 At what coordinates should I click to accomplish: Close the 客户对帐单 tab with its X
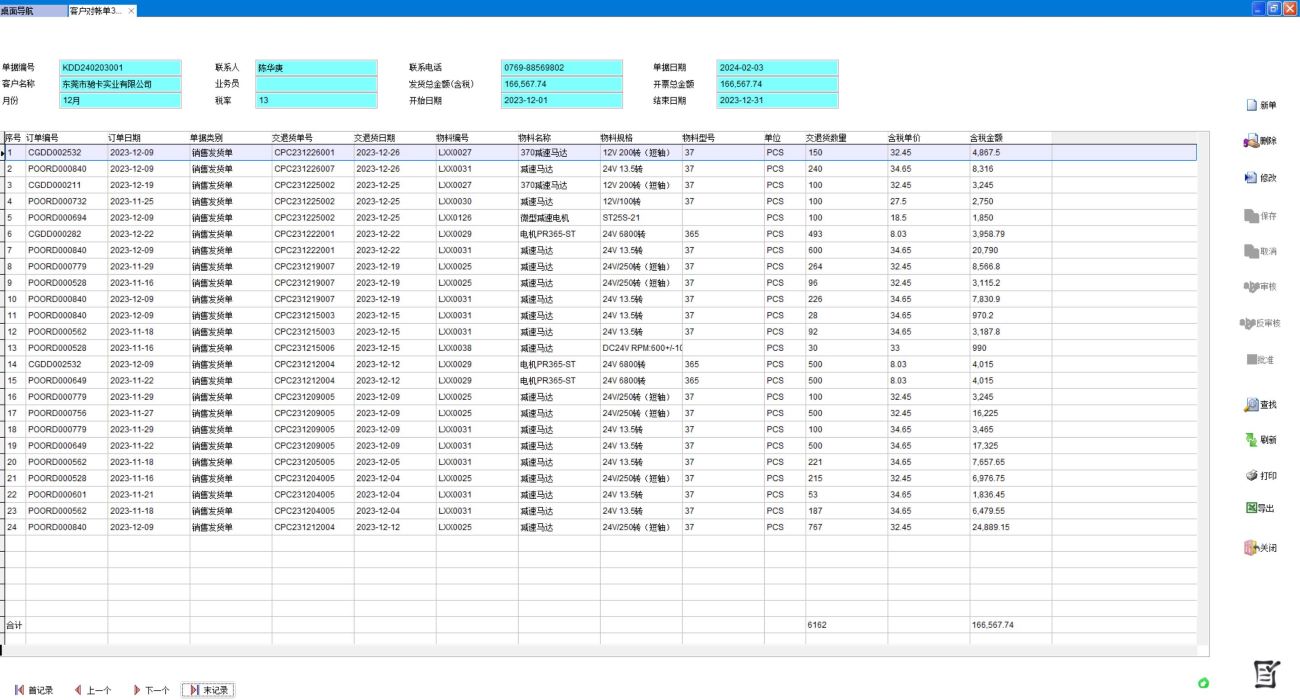[131, 10]
